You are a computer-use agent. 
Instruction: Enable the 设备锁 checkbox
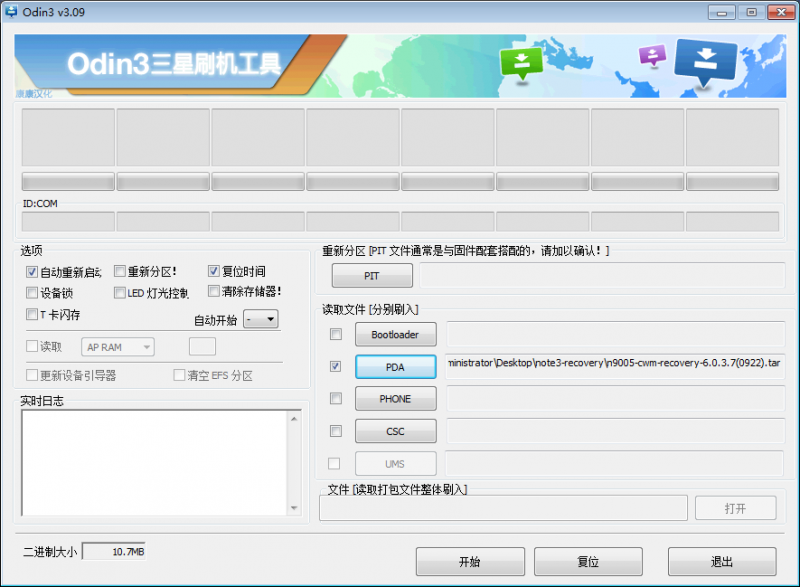click(32, 293)
